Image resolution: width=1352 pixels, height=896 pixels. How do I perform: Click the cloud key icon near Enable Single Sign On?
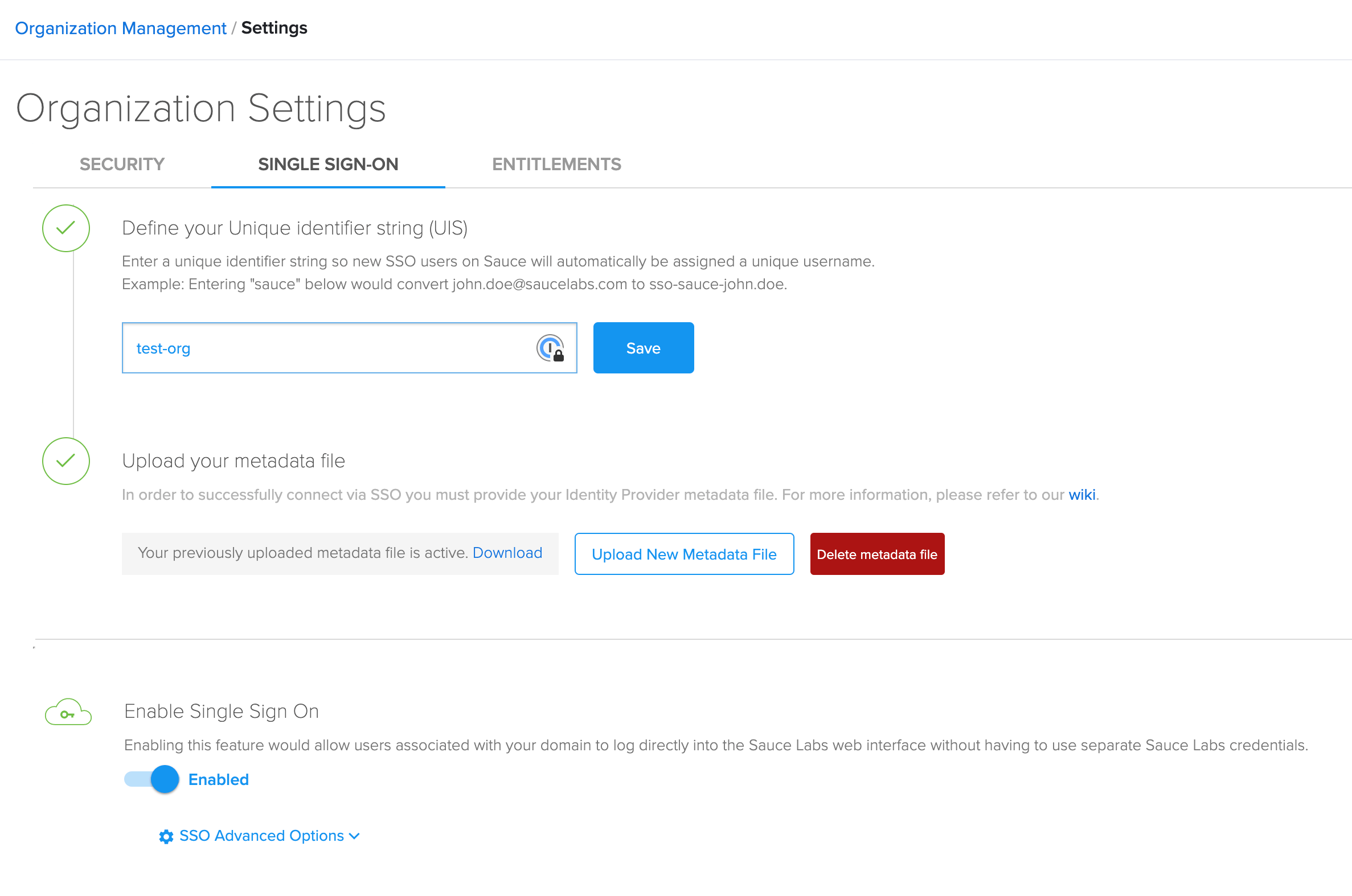pos(68,712)
